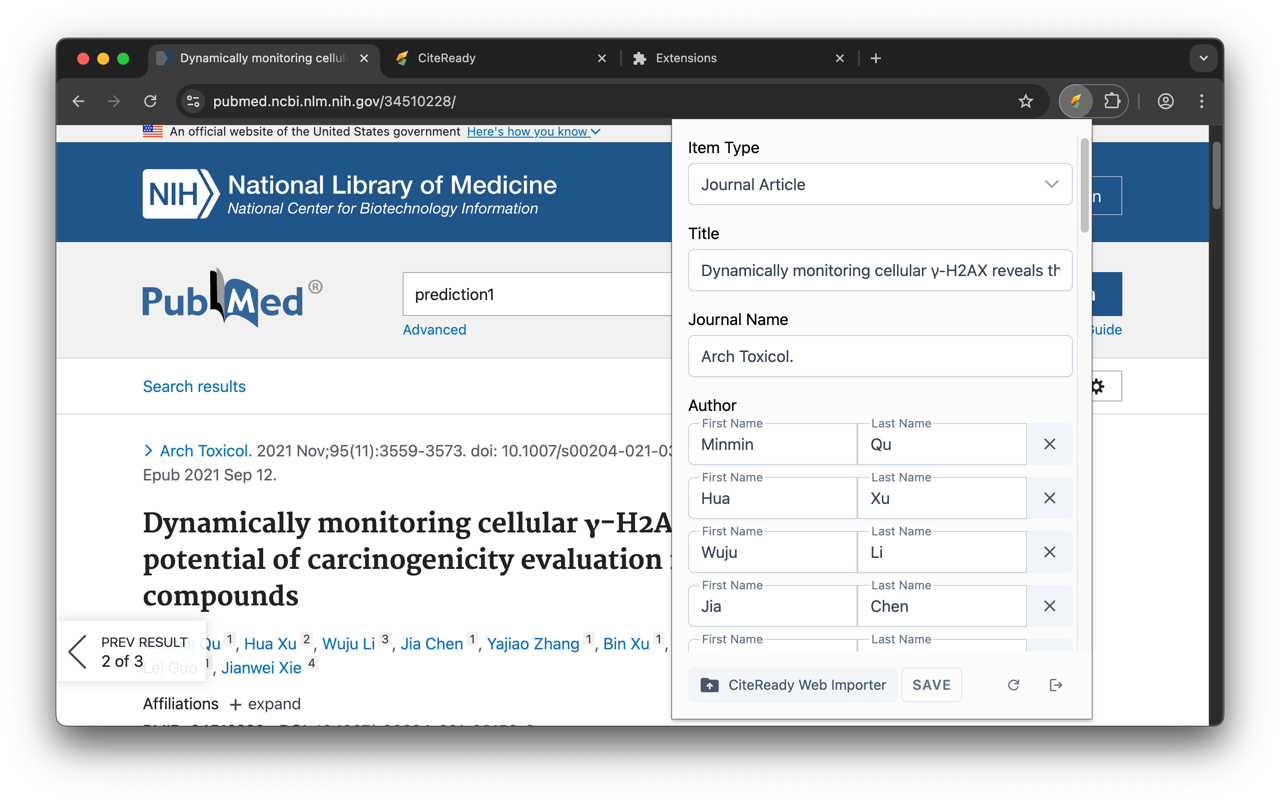The height and width of the screenshot is (800, 1280).
Task: Open Chrome three-dot menu
Action: click(x=1202, y=101)
